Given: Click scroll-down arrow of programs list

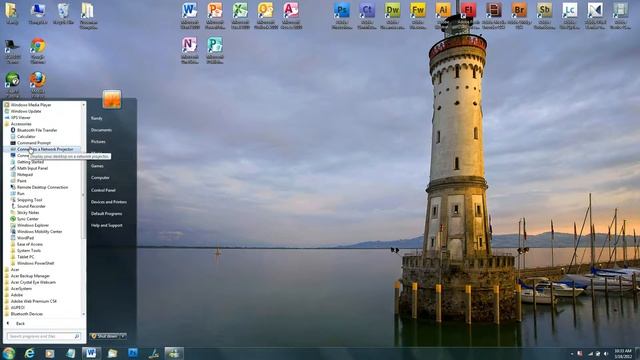Looking at the screenshot, I should (x=84, y=315).
